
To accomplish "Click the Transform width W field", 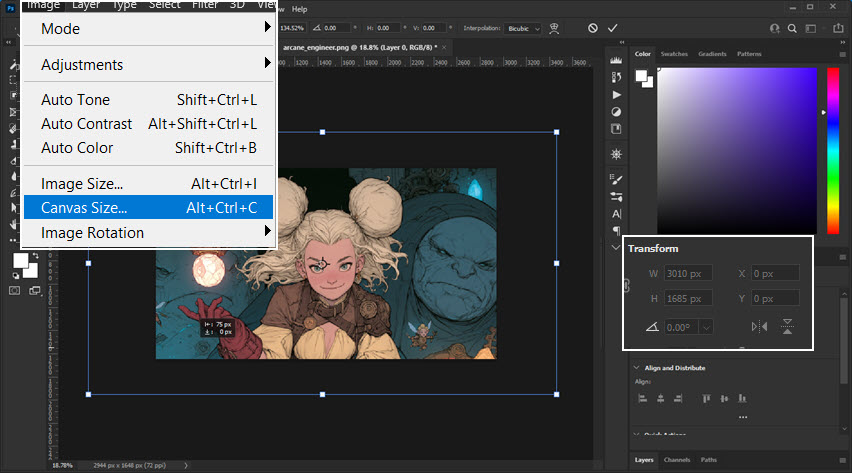I will (x=688, y=273).
